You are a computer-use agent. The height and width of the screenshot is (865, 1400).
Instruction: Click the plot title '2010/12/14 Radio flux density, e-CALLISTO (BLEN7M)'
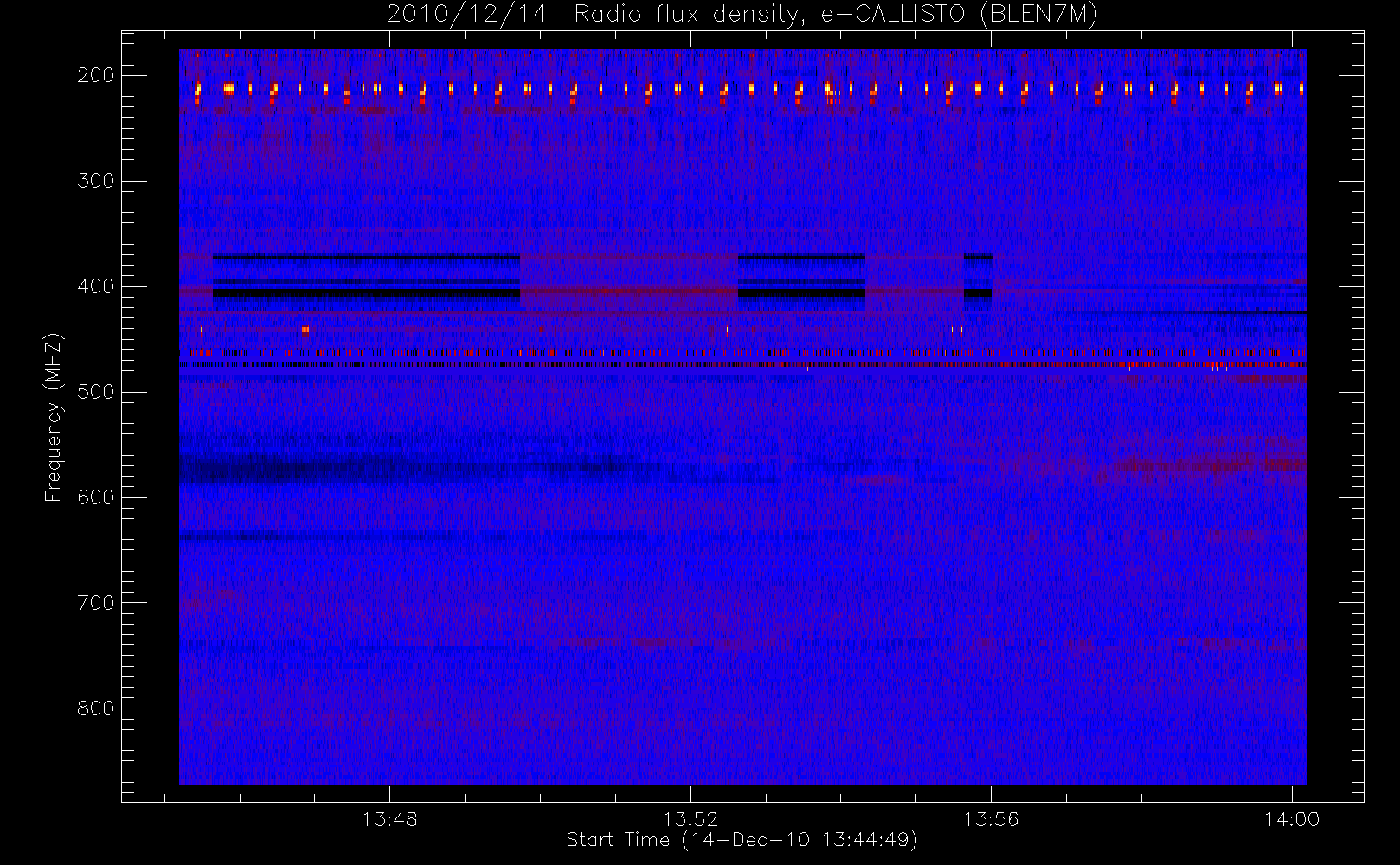click(x=742, y=15)
